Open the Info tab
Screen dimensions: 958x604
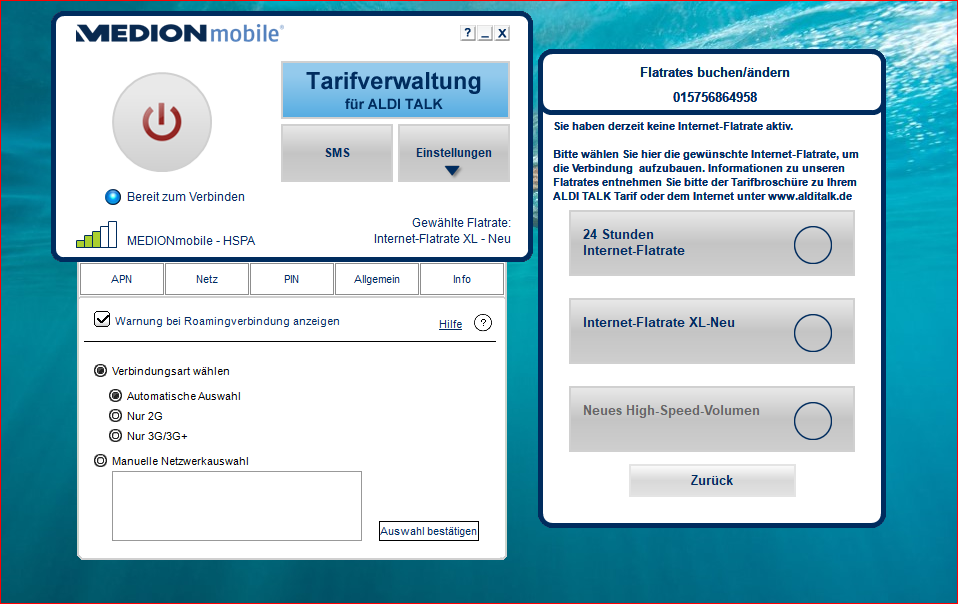[461, 279]
